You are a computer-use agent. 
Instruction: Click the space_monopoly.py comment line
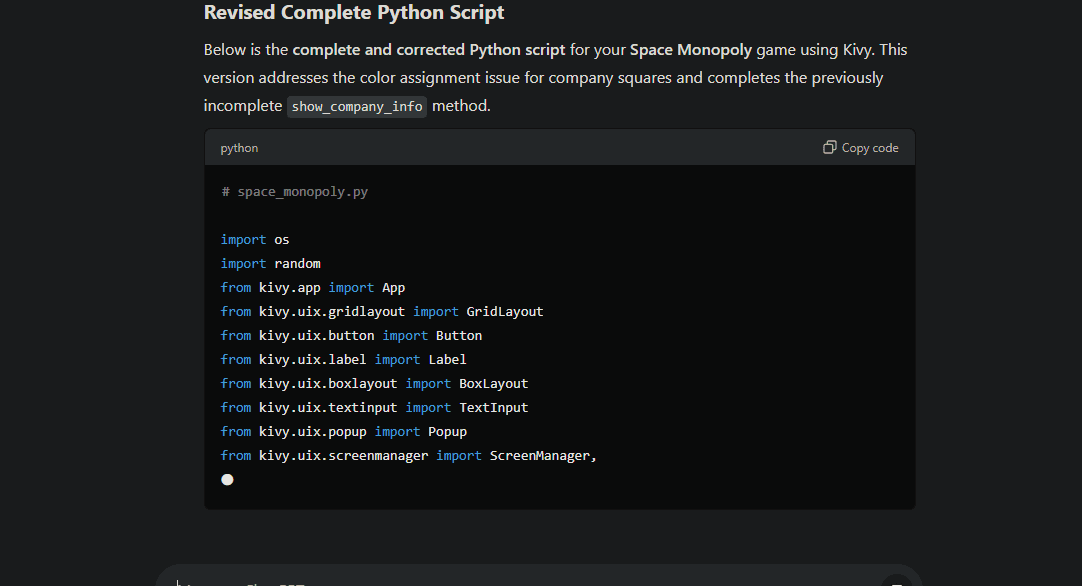point(294,191)
